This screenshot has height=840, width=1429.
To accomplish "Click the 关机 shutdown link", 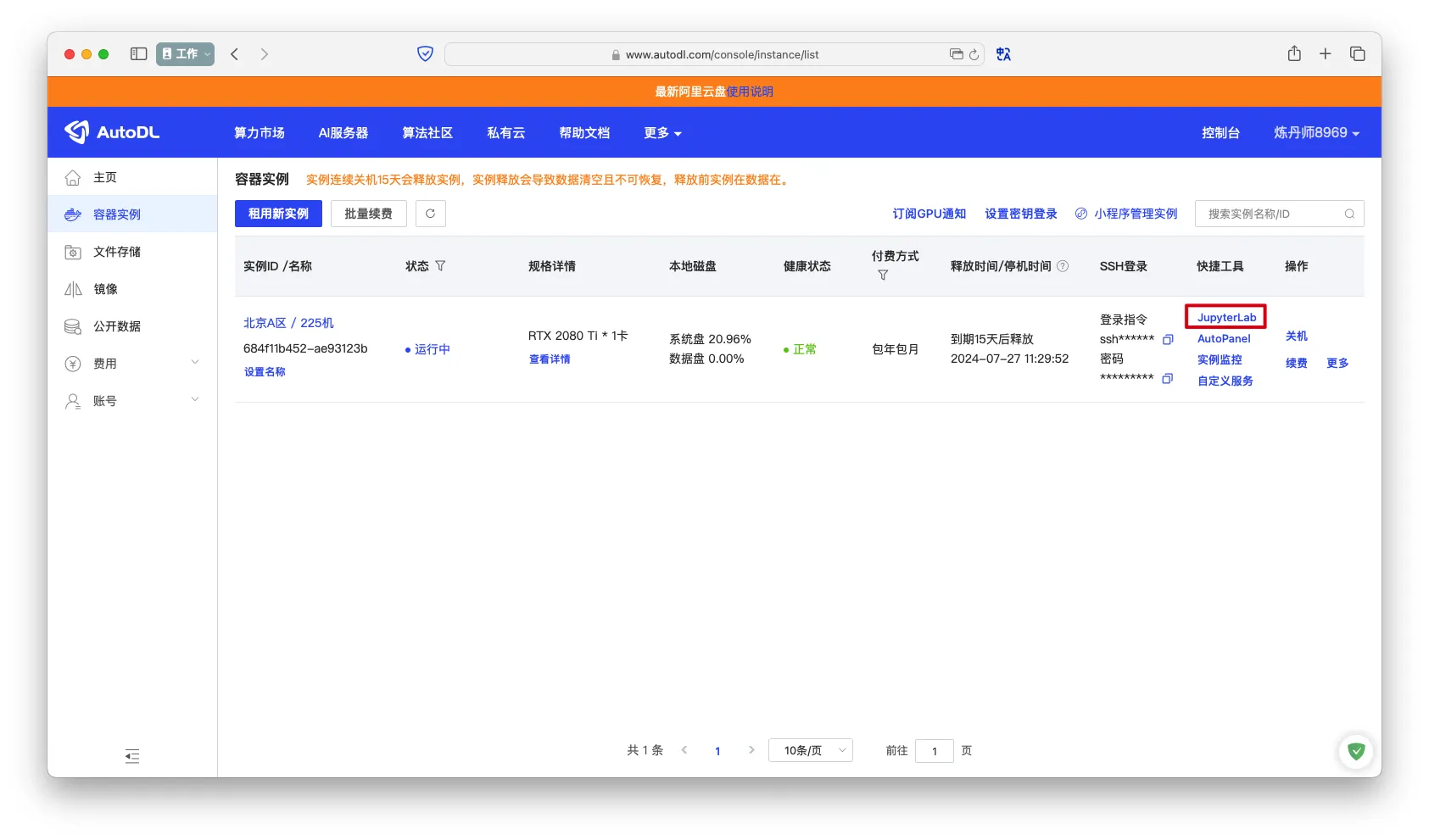I will (x=1296, y=337).
